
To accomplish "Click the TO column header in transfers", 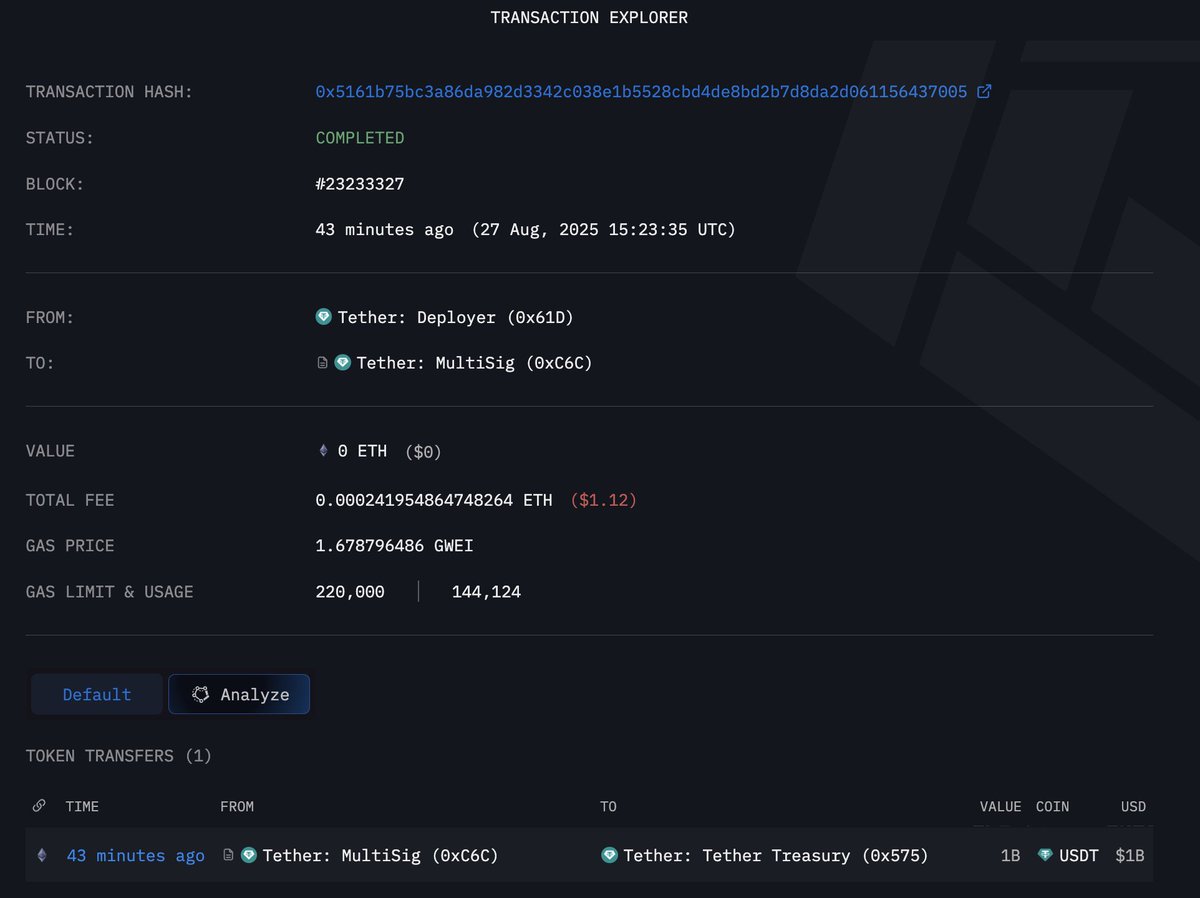I will 608,806.
